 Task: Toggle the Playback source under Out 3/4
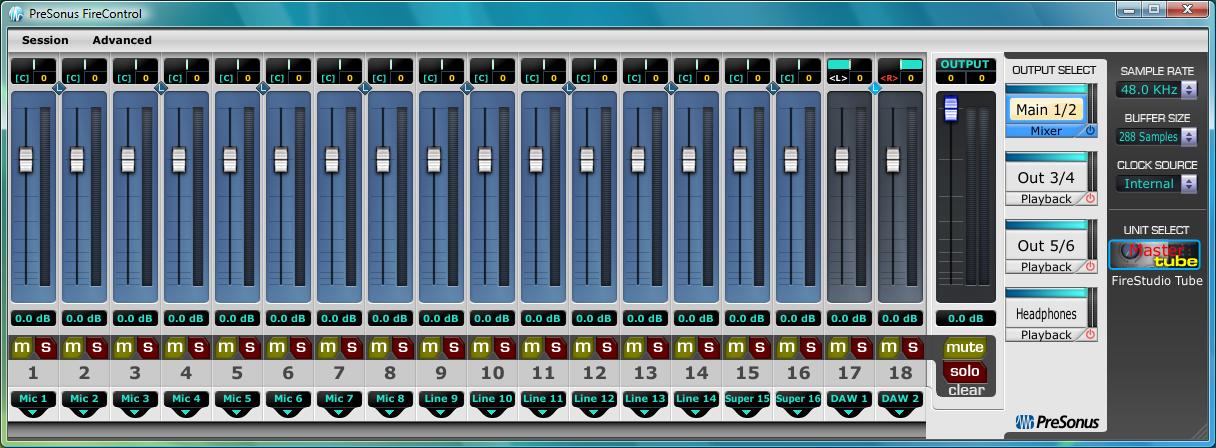click(1046, 199)
